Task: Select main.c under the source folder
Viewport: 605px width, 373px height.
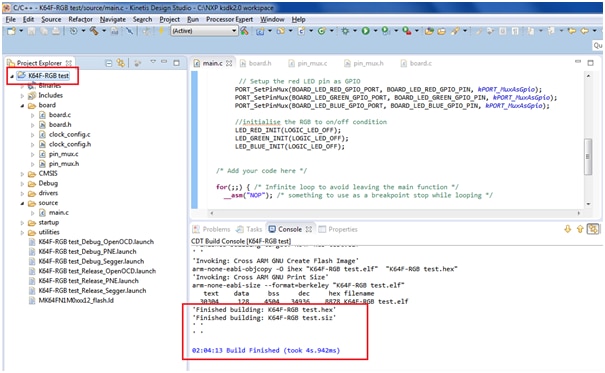Action: [x=59, y=213]
